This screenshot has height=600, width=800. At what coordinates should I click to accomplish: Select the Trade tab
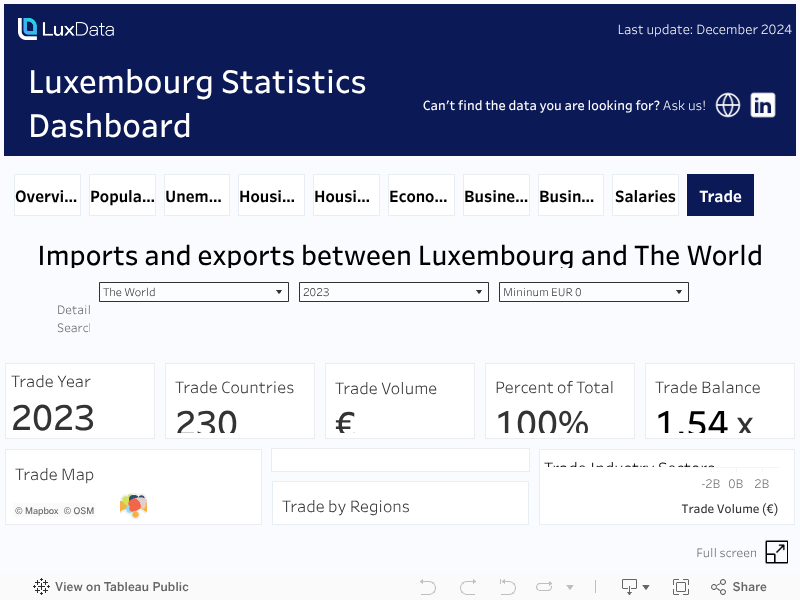tap(720, 196)
